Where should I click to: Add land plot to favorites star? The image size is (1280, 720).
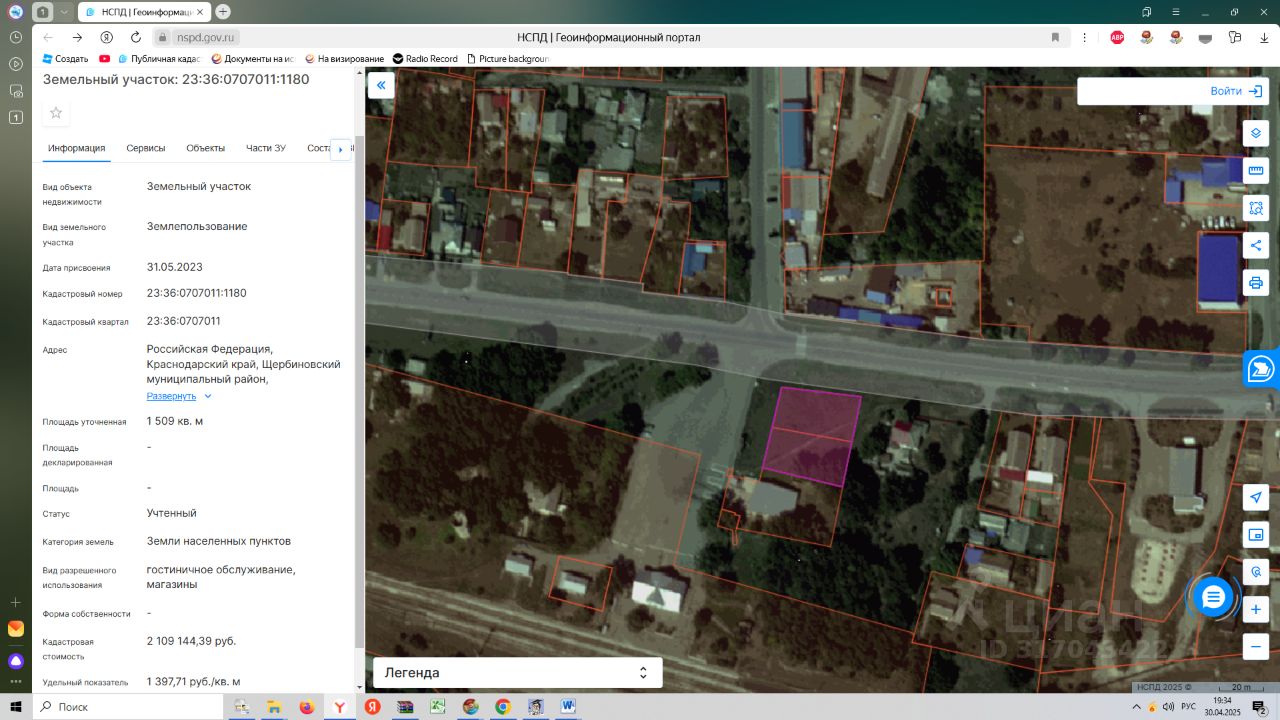56,113
